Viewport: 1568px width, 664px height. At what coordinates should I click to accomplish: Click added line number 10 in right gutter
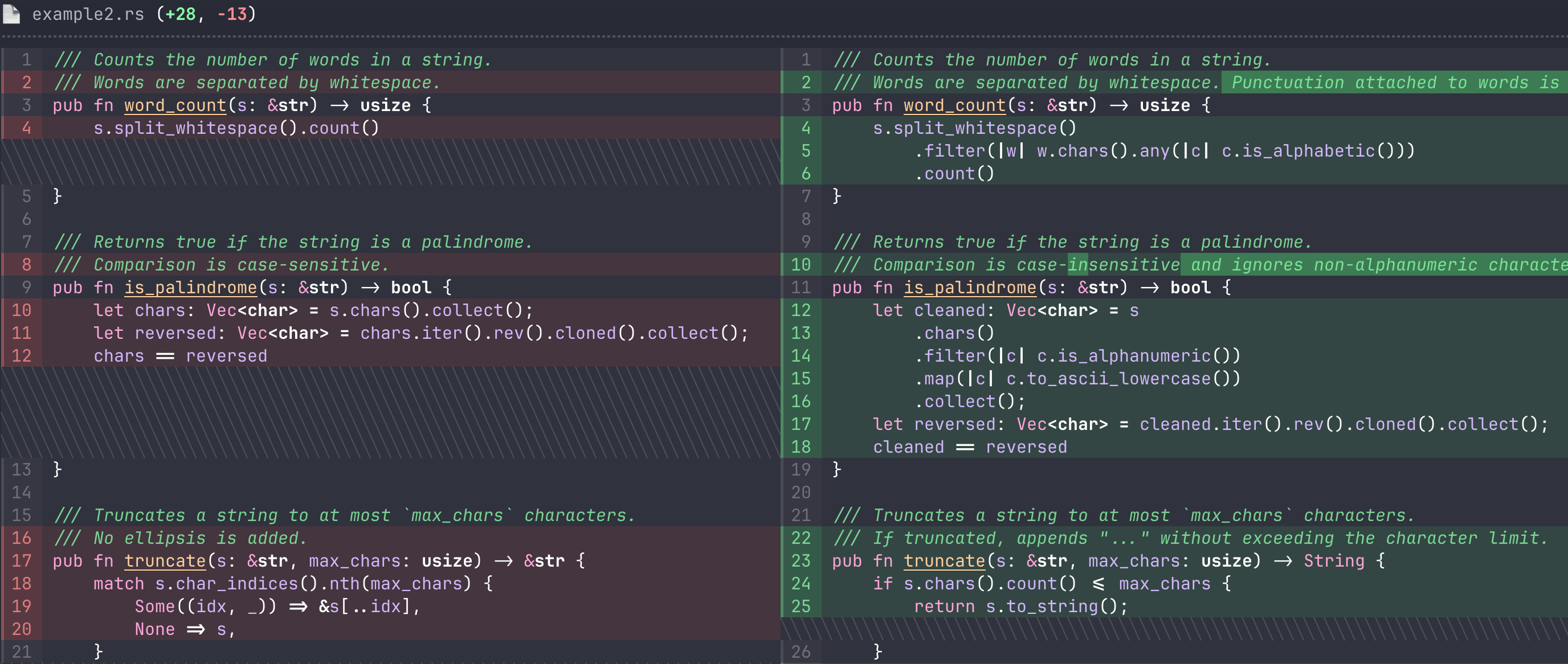click(x=801, y=265)
